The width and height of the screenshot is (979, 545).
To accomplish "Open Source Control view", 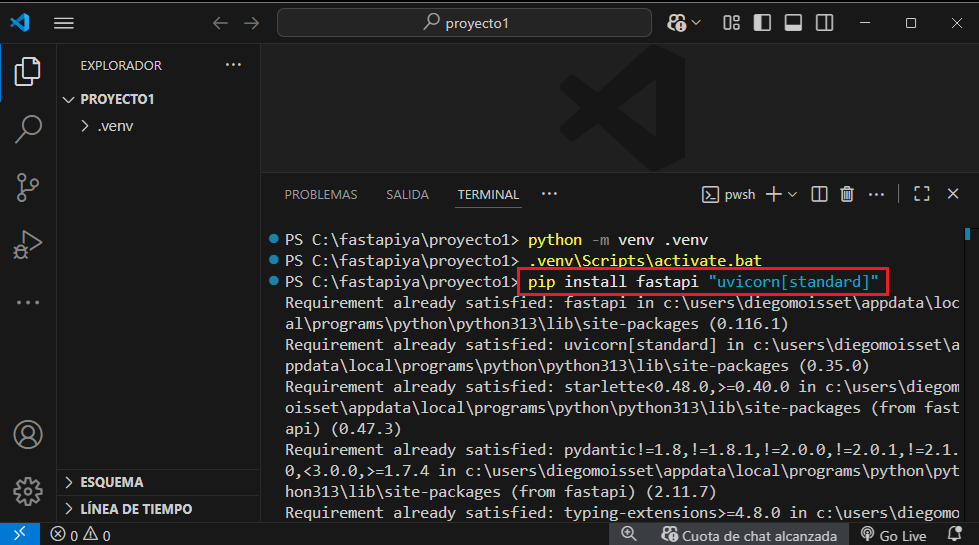I will pos(27,187).
